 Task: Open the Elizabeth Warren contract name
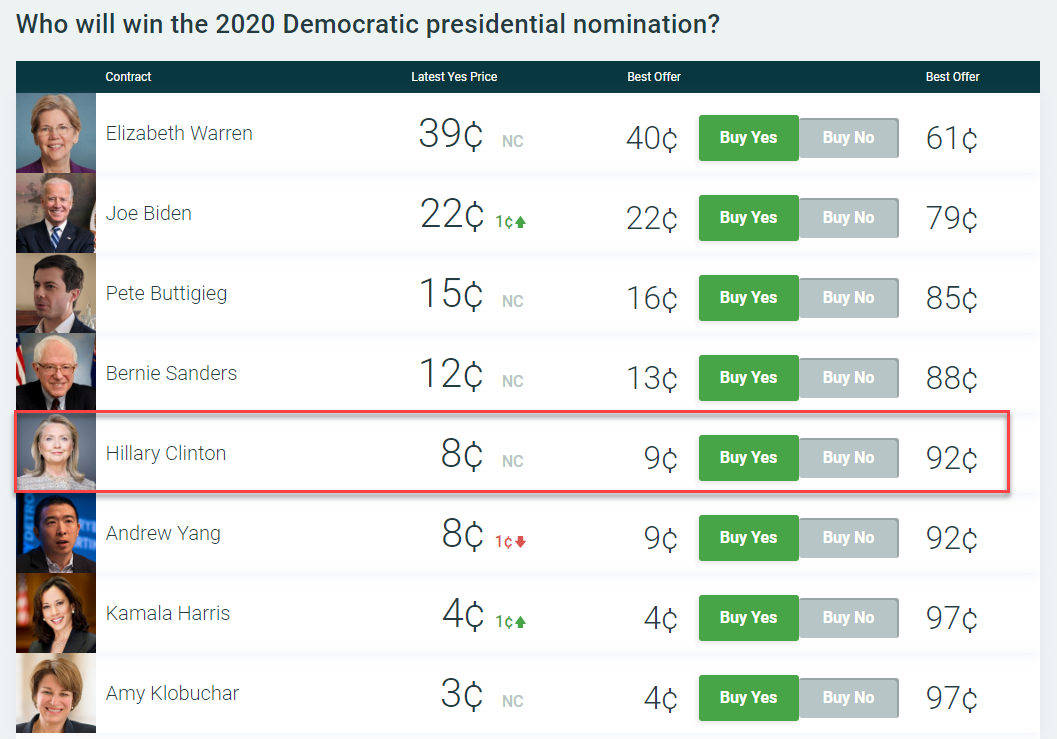tap(179, 133)
